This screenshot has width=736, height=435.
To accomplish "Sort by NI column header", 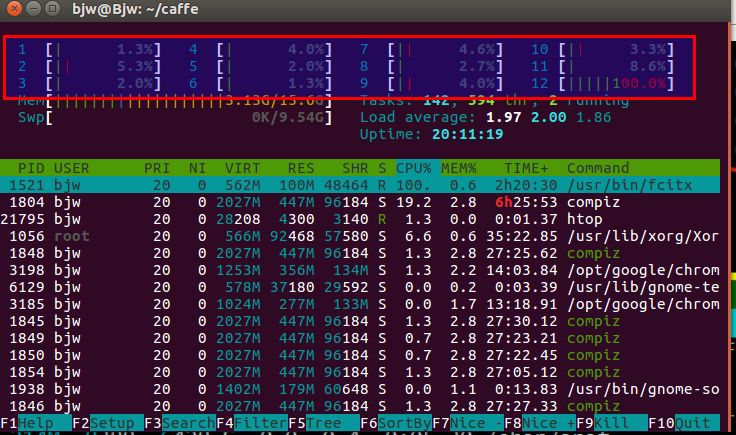I will coord(197,168).
